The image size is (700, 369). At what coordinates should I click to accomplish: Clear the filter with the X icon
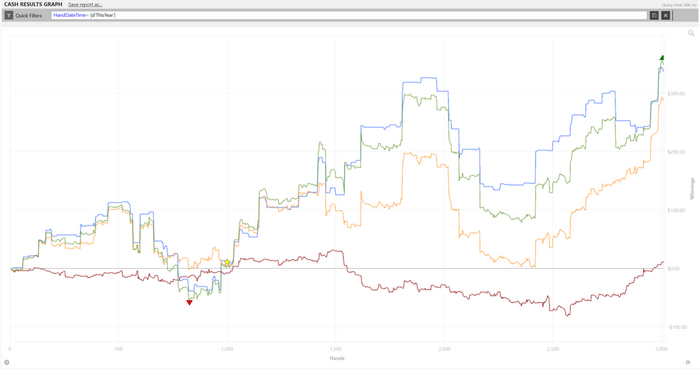point(665,15)
